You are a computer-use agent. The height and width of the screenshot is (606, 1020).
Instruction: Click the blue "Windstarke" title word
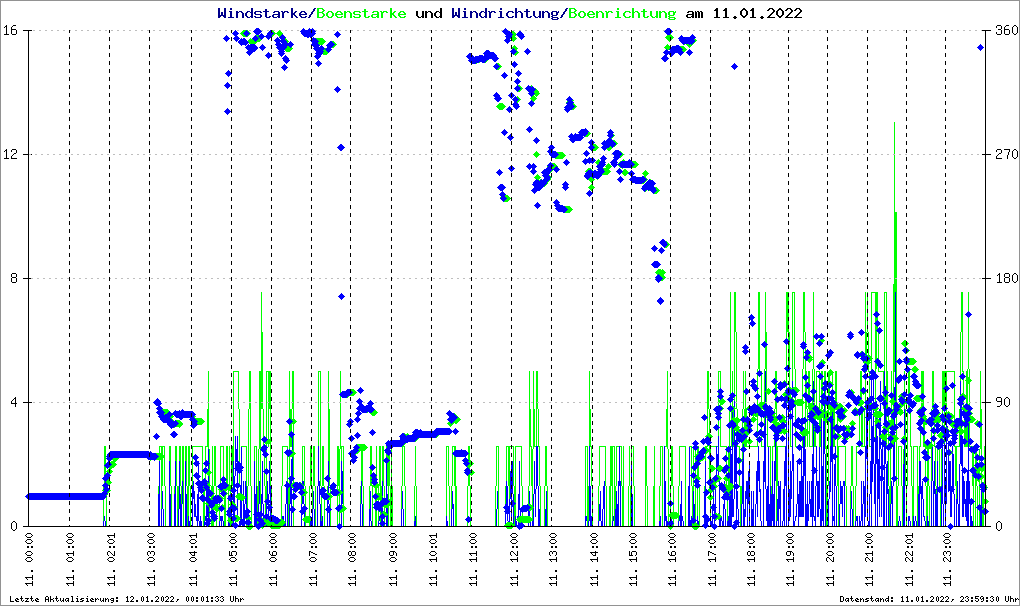click(264, 14)
